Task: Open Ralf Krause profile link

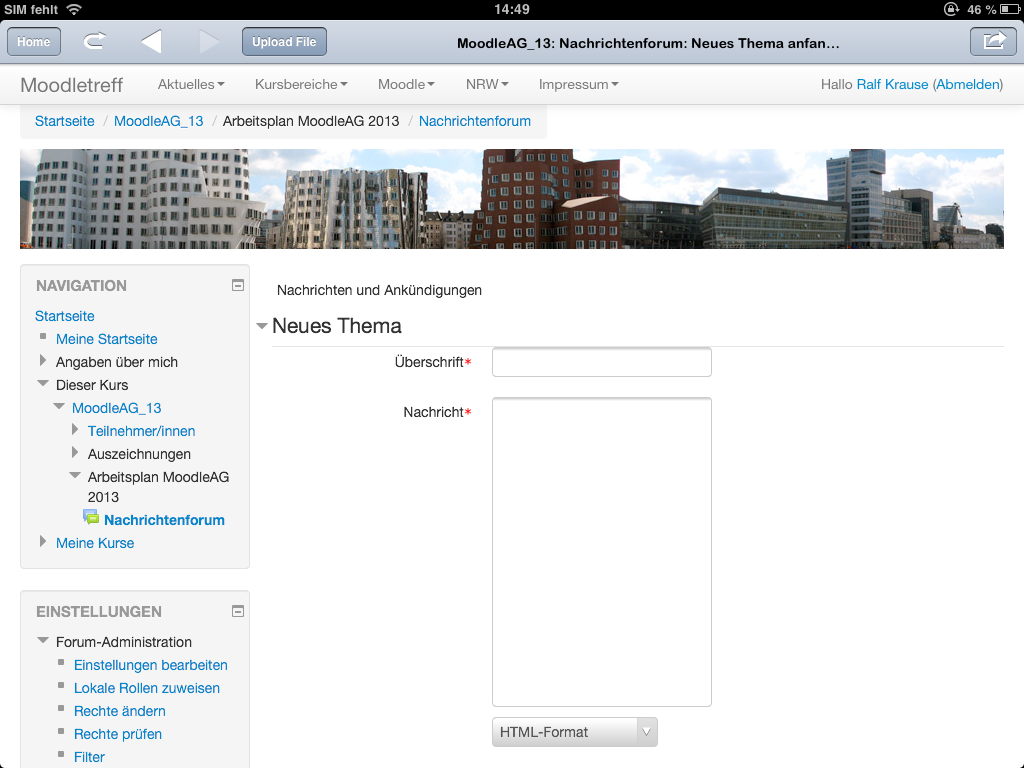Action: click(x=892, y=84)
